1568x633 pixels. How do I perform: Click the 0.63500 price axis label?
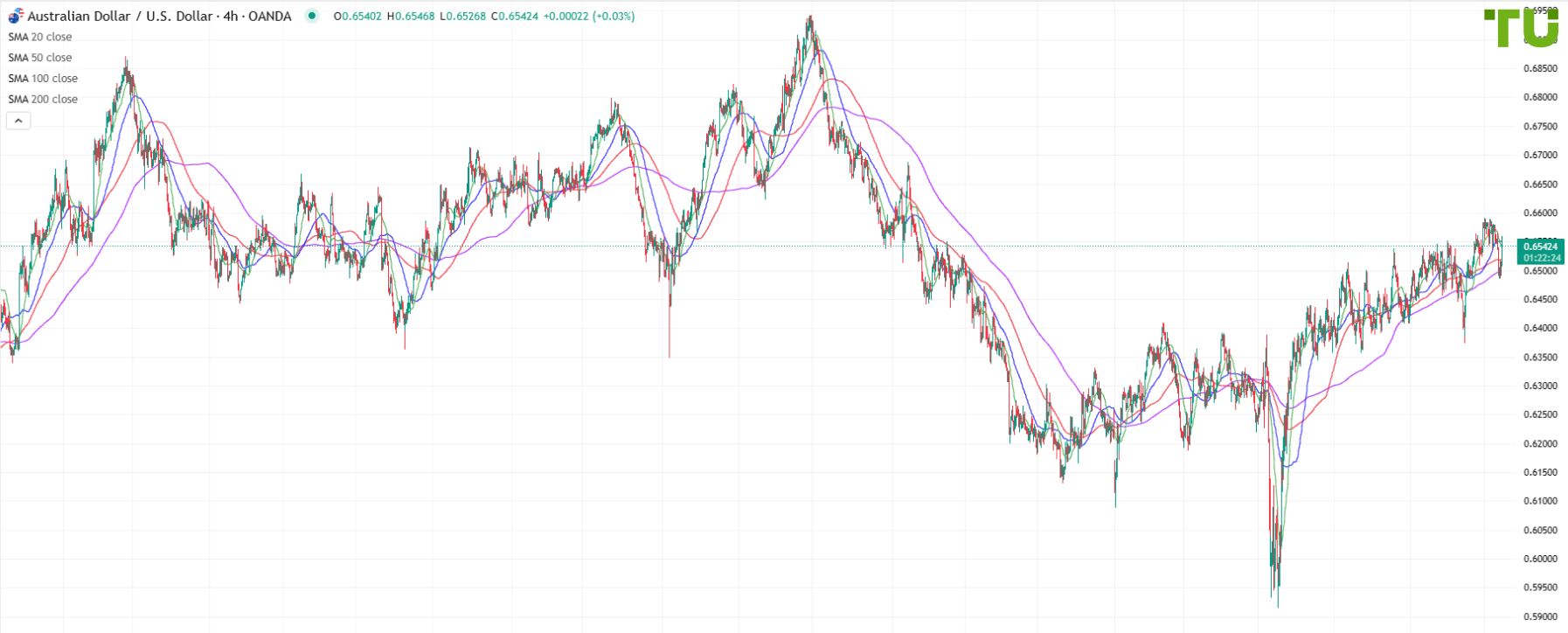[1541, 357]
